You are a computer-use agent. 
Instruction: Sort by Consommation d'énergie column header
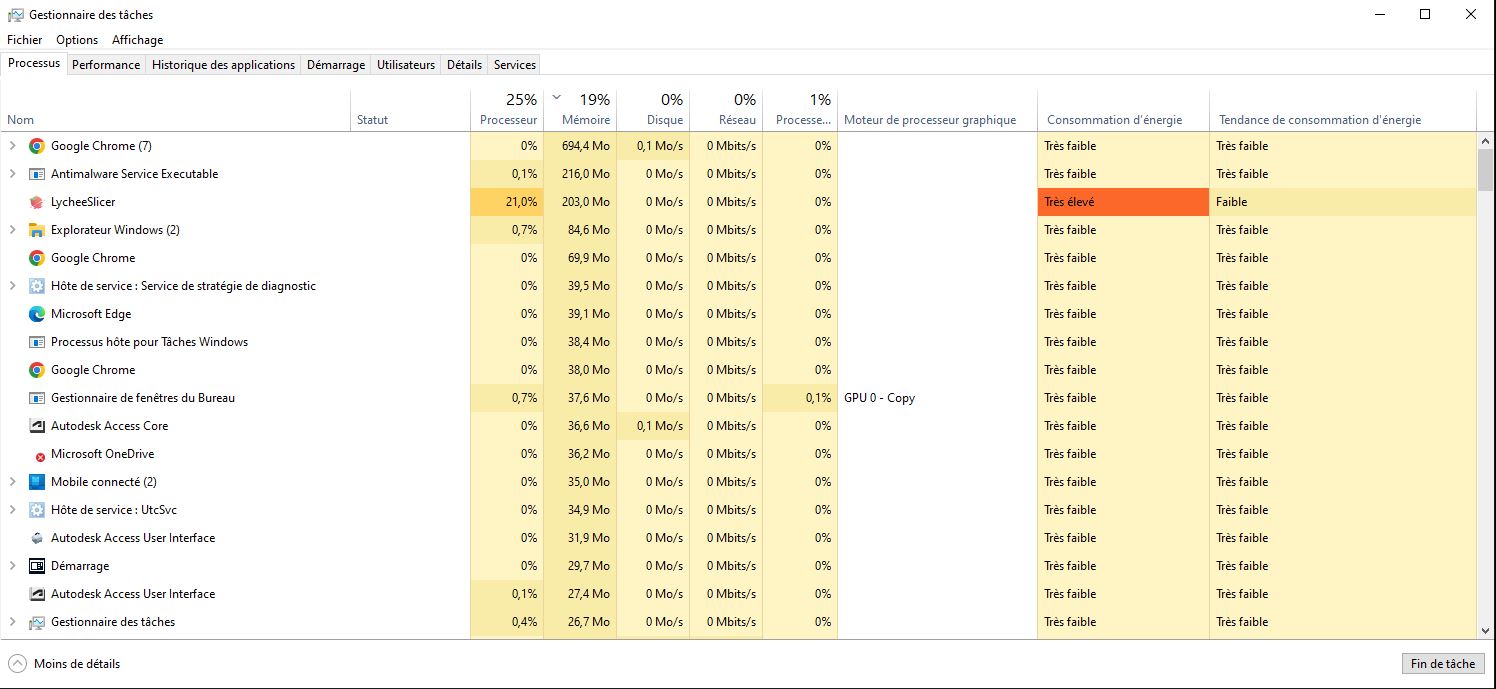(x=1123, y=110)
